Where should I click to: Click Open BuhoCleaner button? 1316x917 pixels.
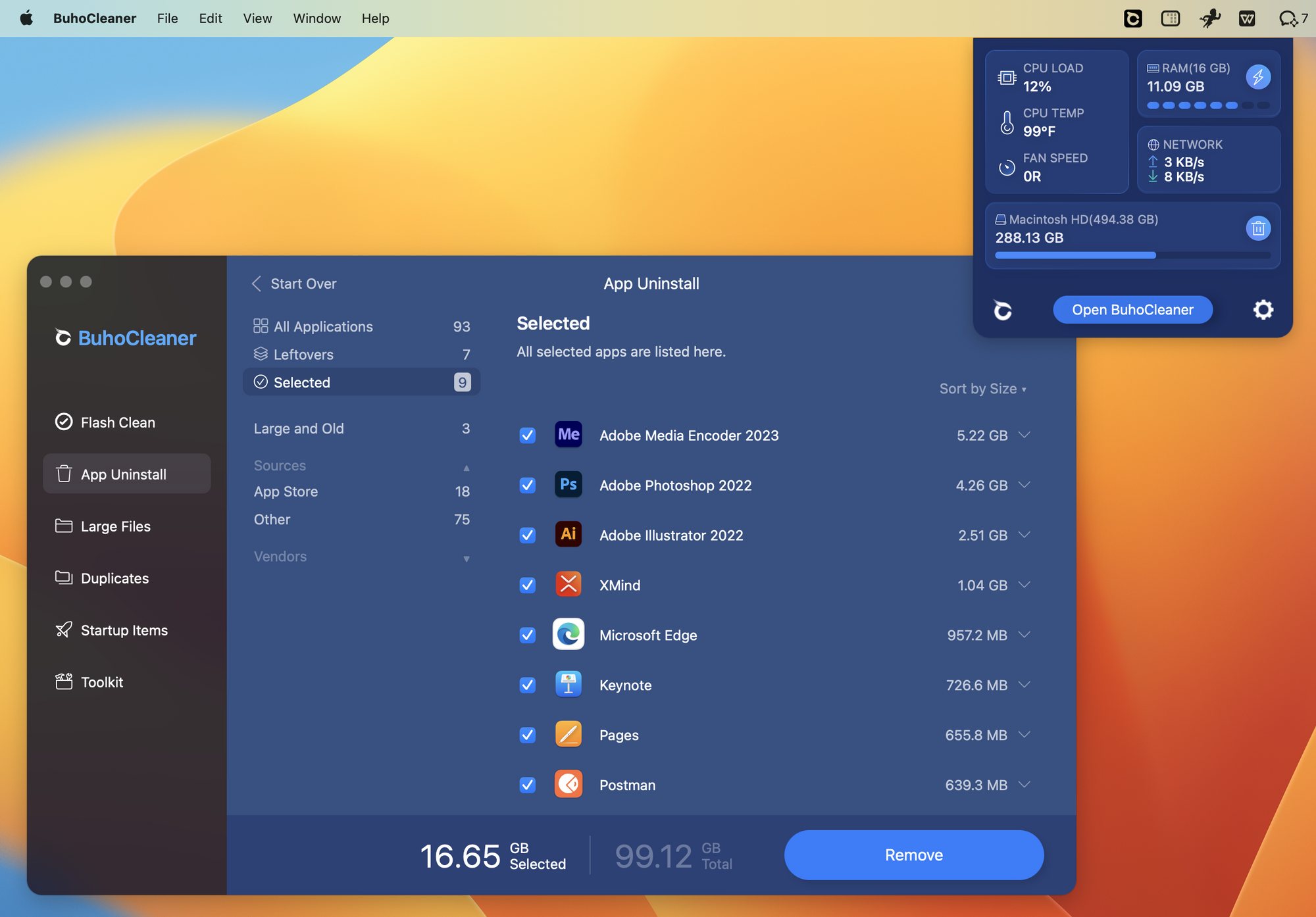1132,310
